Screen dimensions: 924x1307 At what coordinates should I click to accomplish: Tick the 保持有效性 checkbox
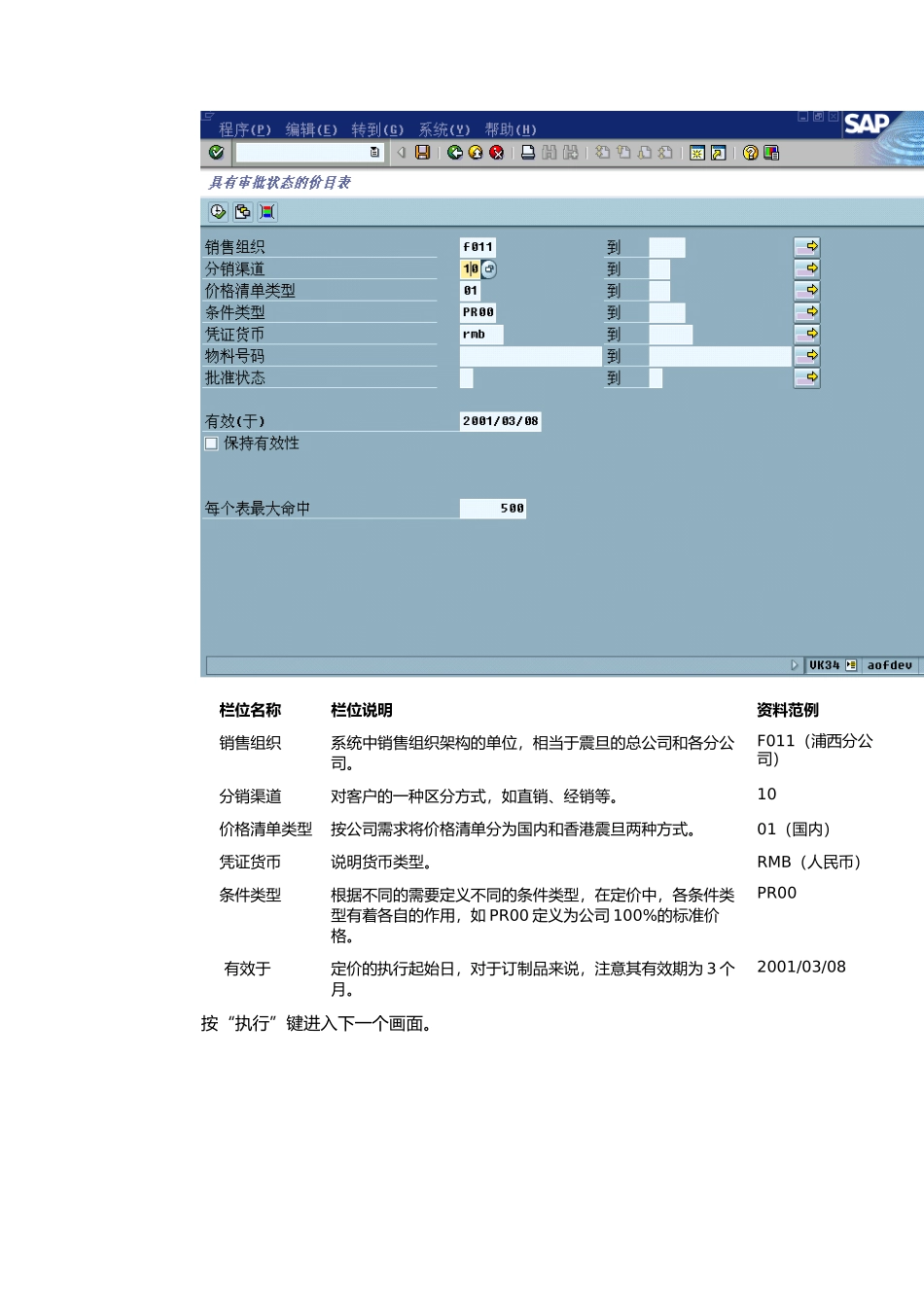211,443
